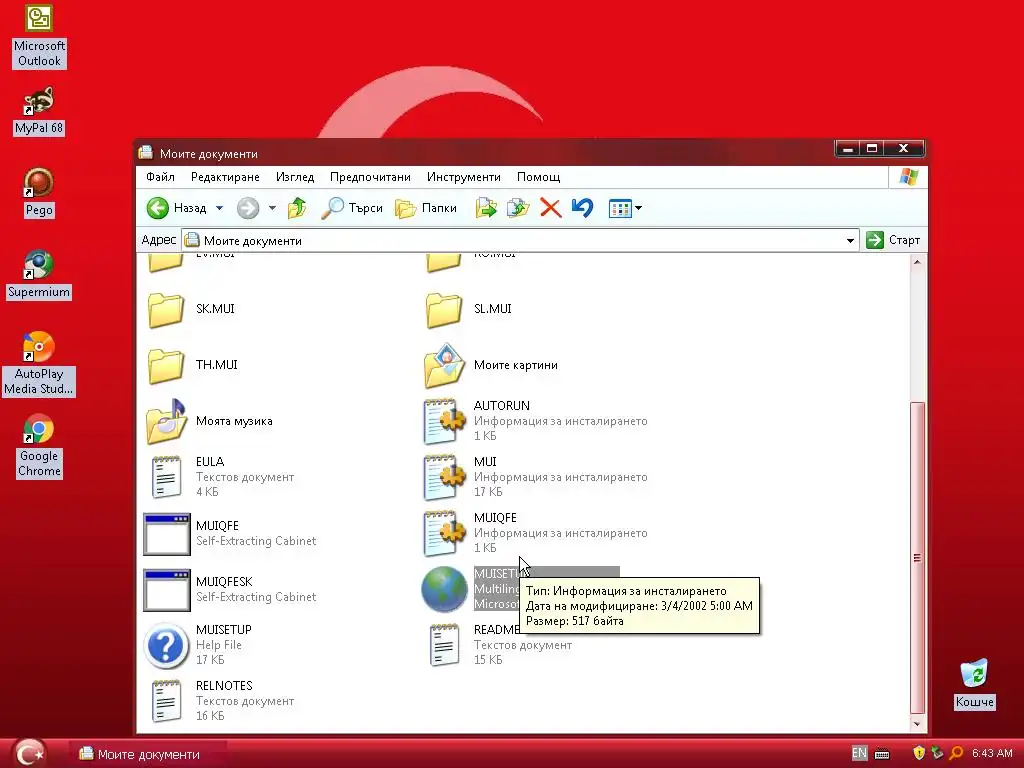The height and width of the screenshot is (768, 1024).
Task: Open the Редактиране menu
Action: pyautogui.click(x=225, y=177)
